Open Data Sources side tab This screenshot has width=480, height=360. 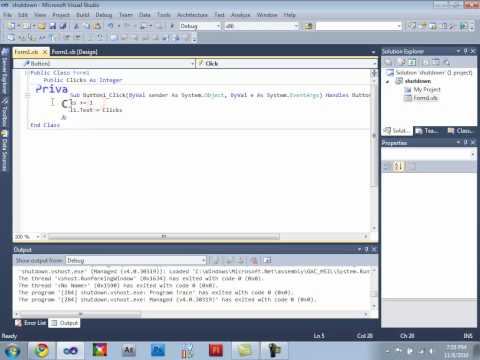click(5, 151)
